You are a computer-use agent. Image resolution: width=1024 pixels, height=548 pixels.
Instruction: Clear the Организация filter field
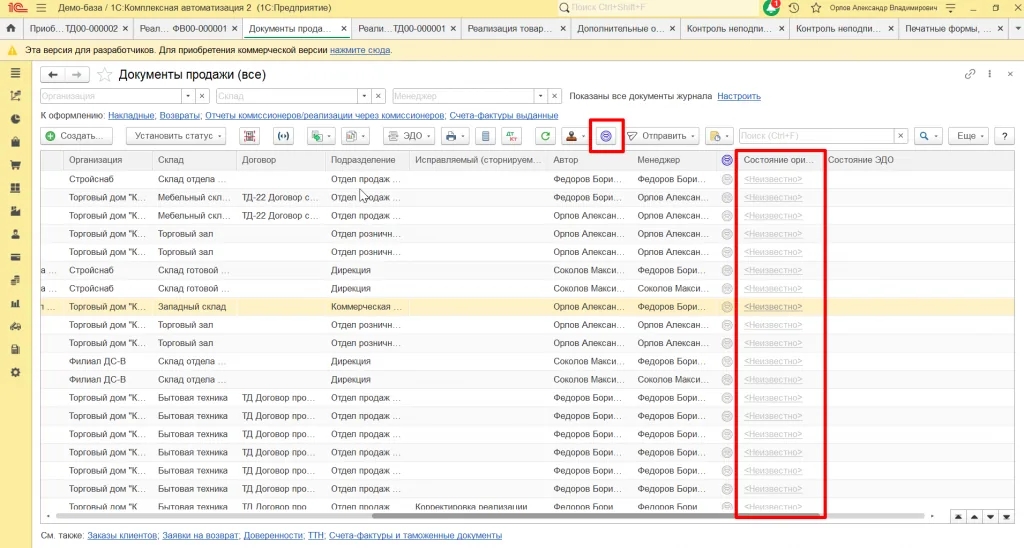pyautogui.click(x=202, y=96)
